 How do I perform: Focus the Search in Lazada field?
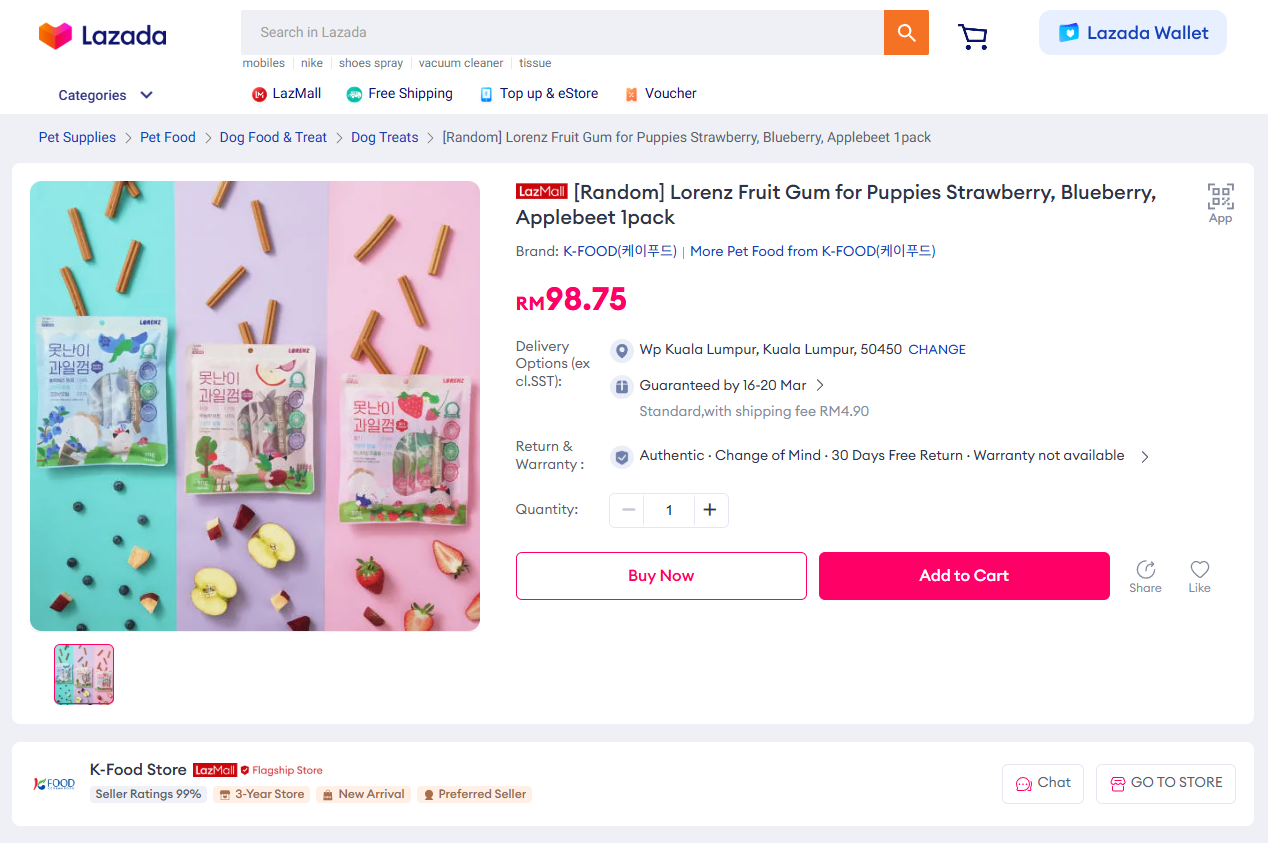click(562, 33)
